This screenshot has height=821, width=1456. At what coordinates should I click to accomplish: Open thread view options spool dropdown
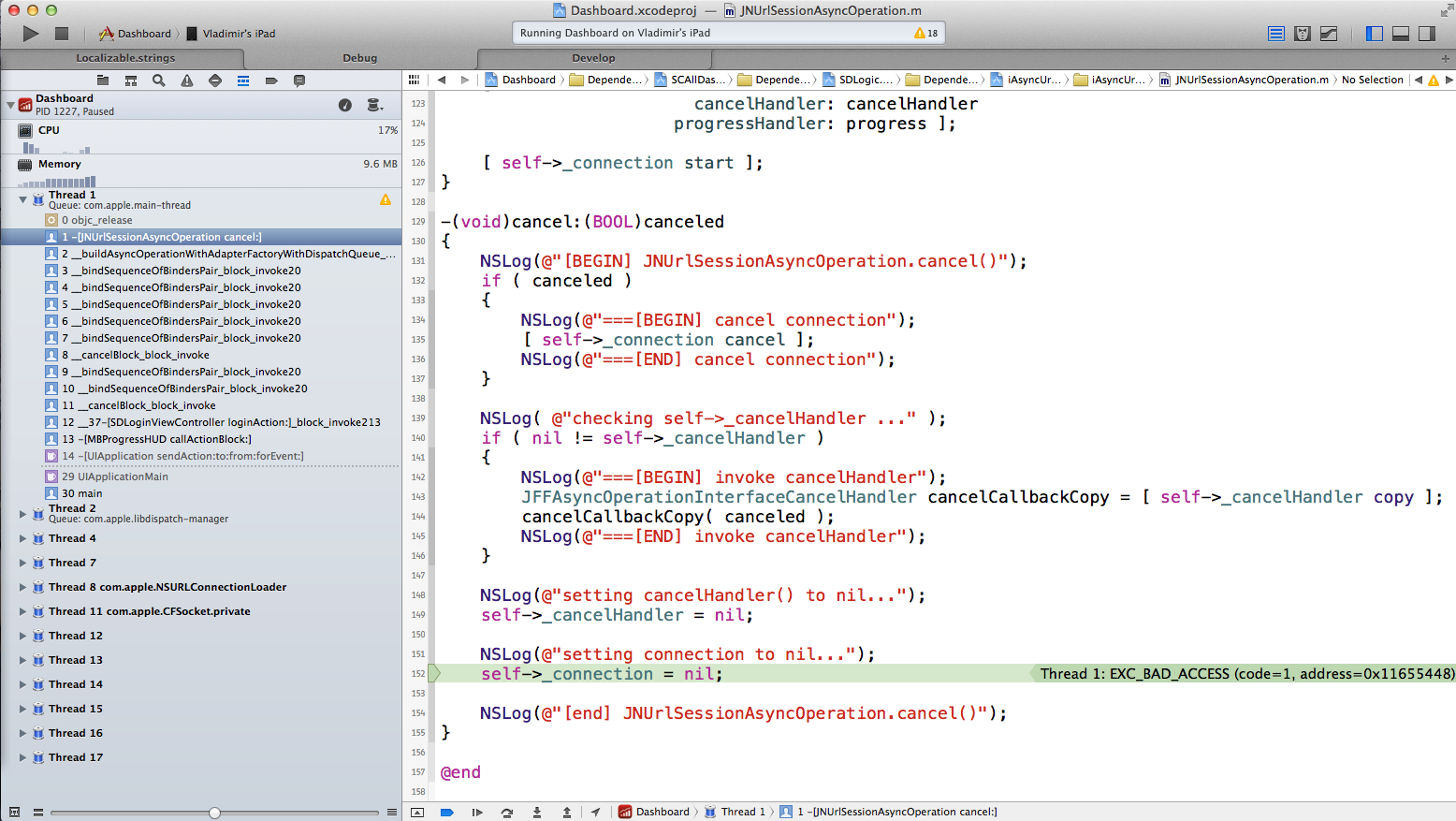click(x=375, y=105)
